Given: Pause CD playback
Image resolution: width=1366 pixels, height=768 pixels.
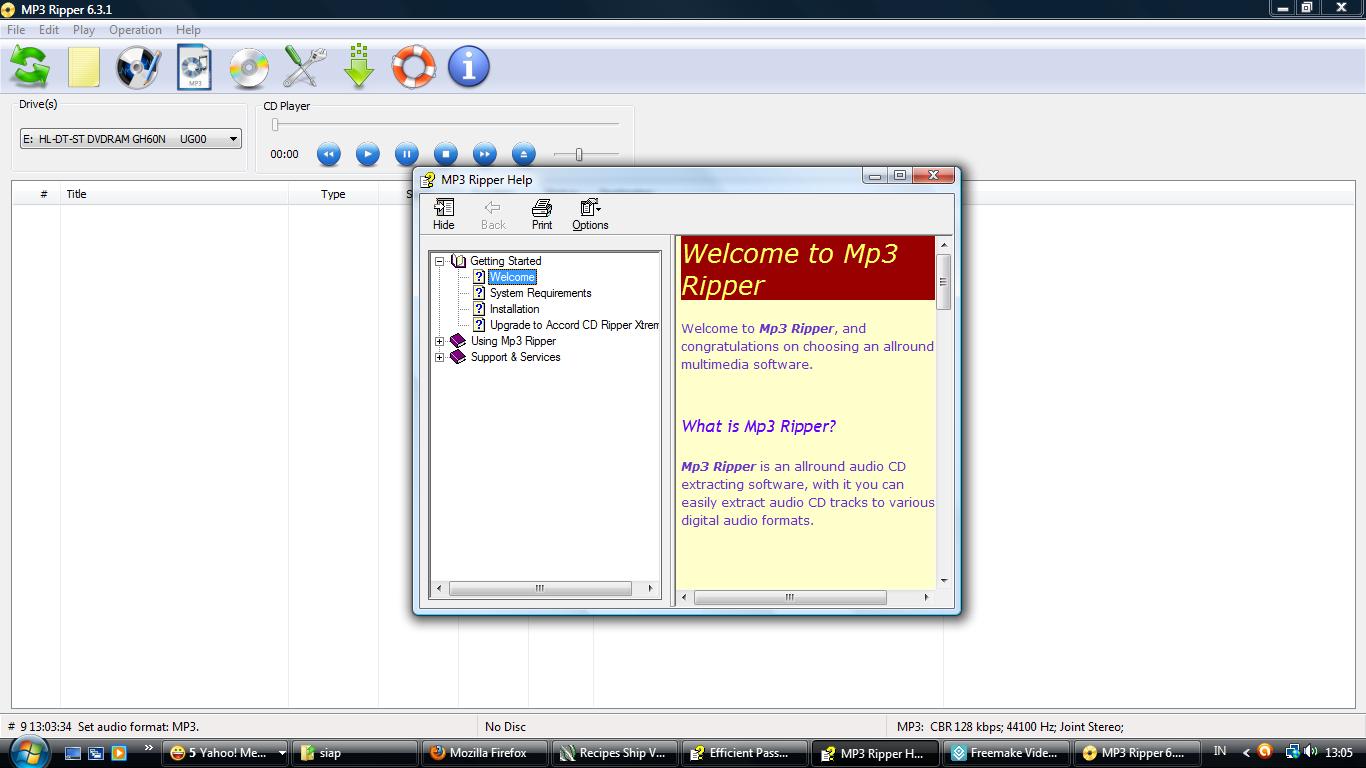Looking at the screenshot, I should (406, 154).
